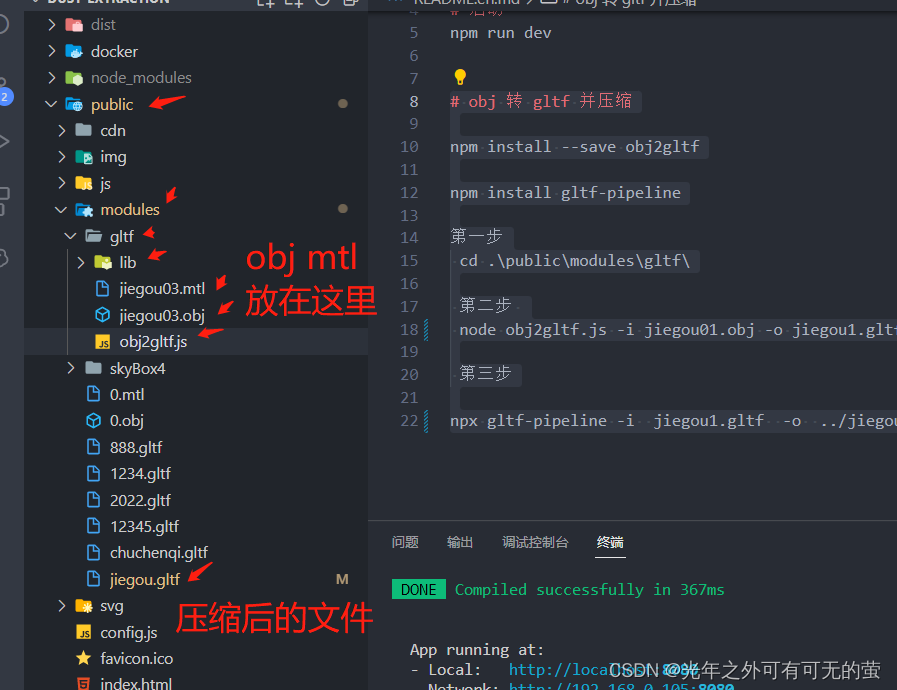Image resolution: width=897 pixels, height=690 pixels.
Task: Click the JavaScript icon of obj2gltf.js
Action: [102, 340]
